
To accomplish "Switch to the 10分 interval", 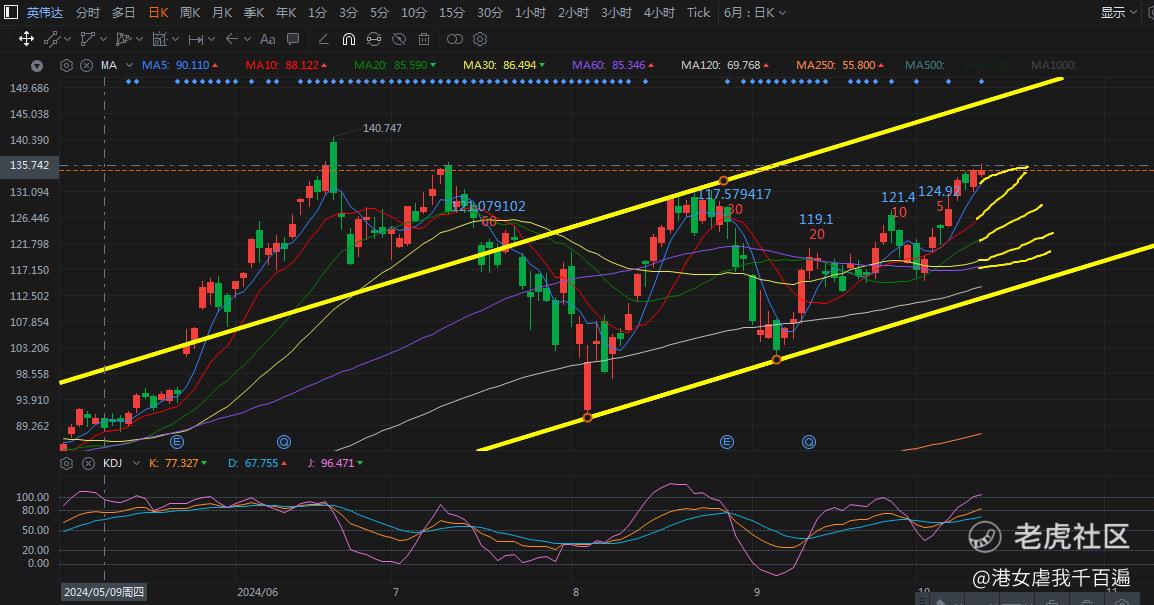I will point(414,13).
